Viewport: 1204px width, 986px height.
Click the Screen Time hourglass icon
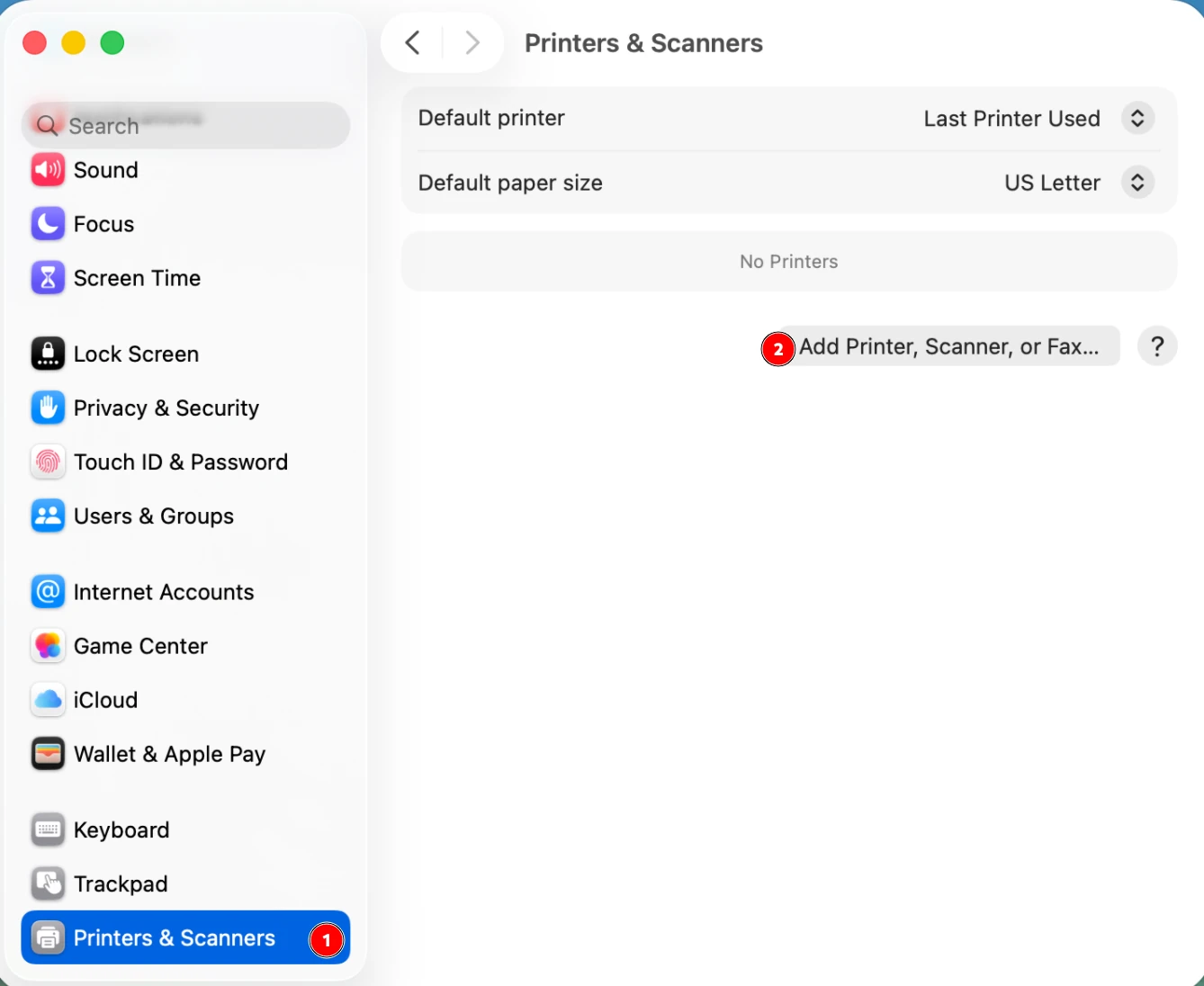pyautogui.click(x=48, y=278)
